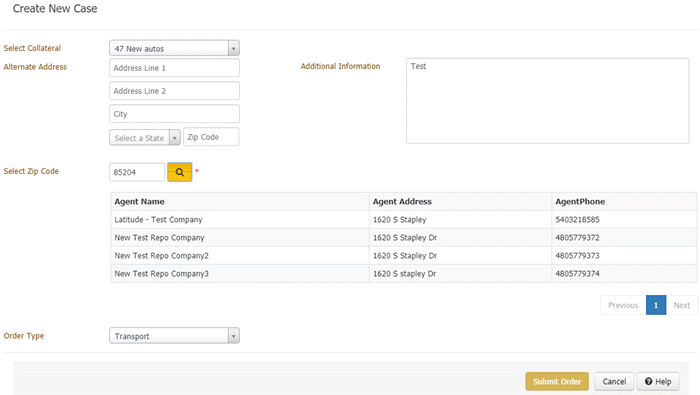Click the Additional Information text area
Image resolution: width=700 pixels, height=395 pixels.
click(x=547, y=100)
